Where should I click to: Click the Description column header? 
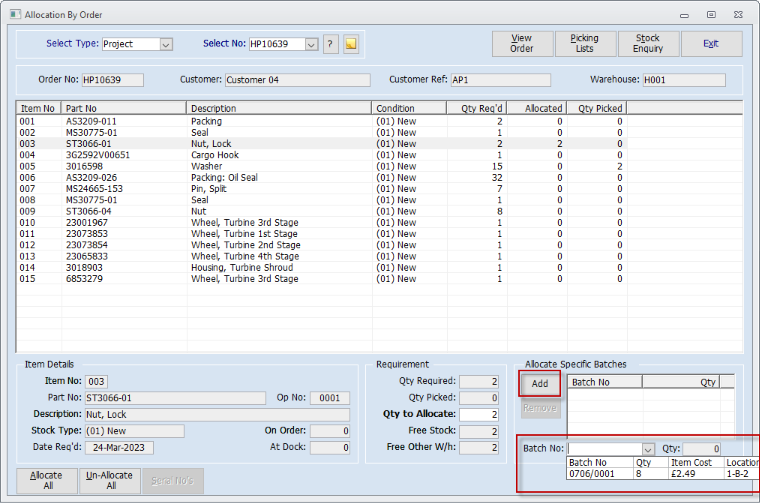pos(279,108)
